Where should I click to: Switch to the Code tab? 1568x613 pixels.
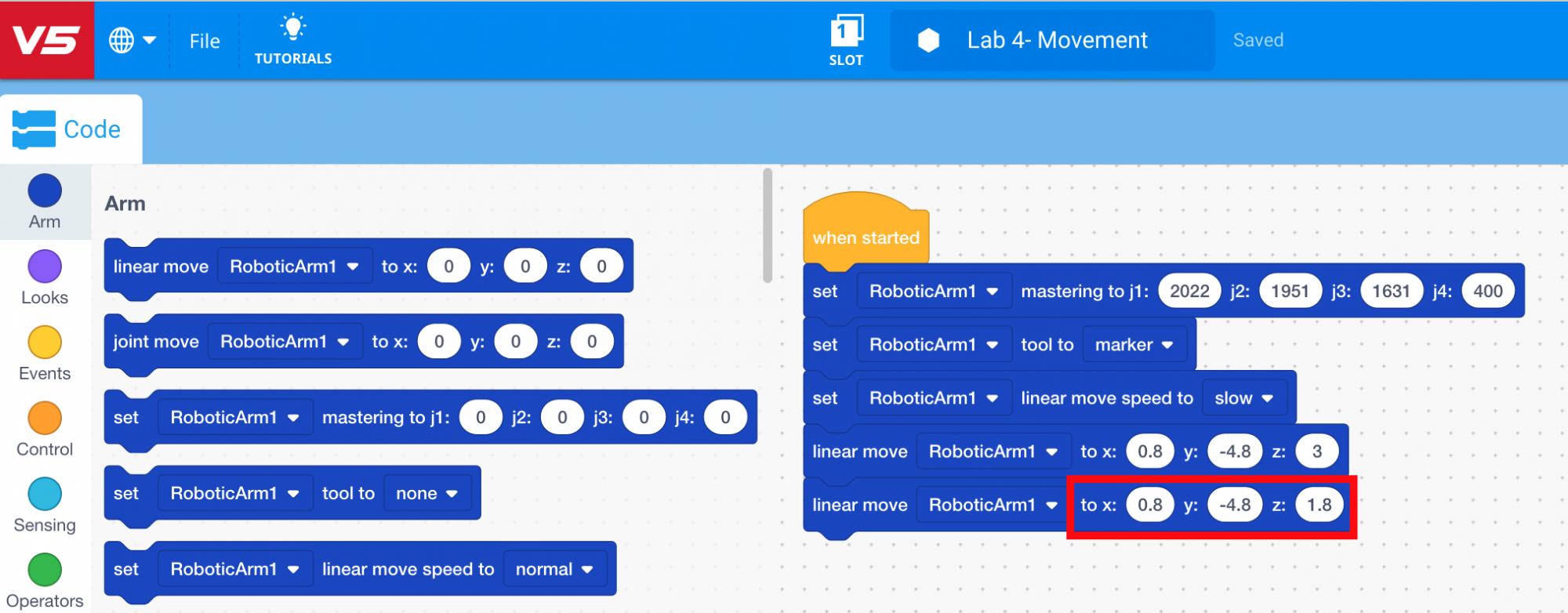pyautogui.click(x=71, y=129)
